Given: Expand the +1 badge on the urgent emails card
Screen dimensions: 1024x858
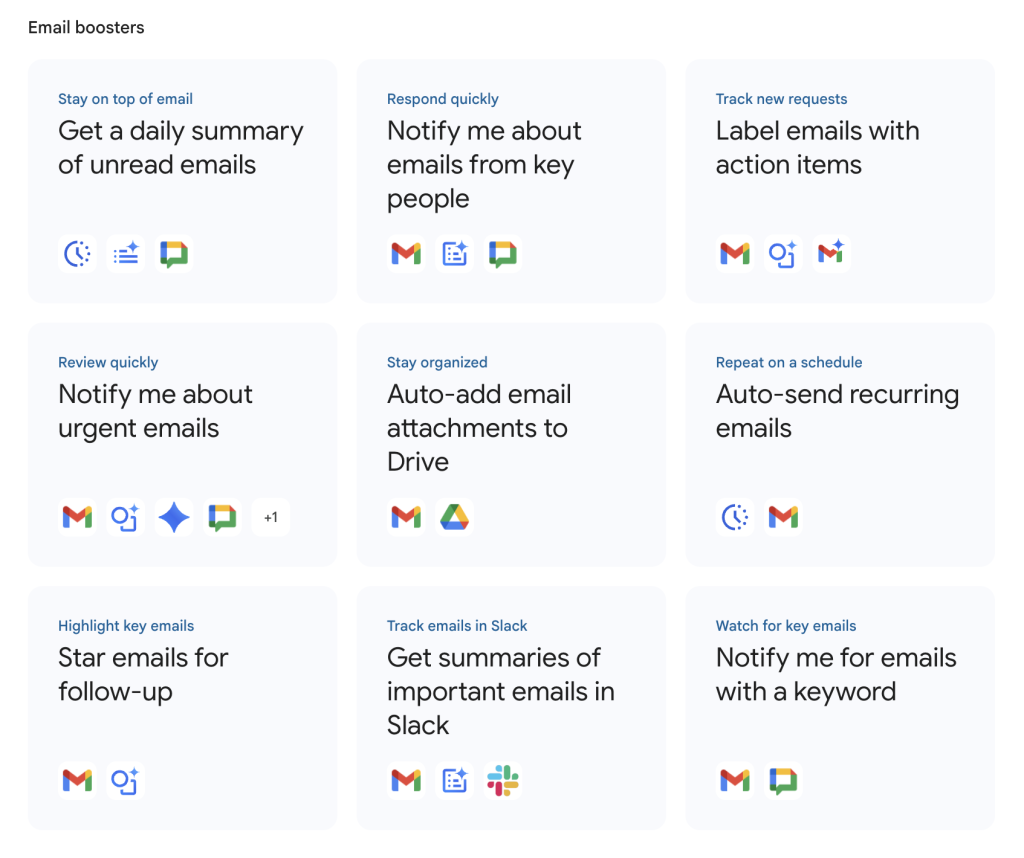Looking at the screenshot, I should pos(270,517).
